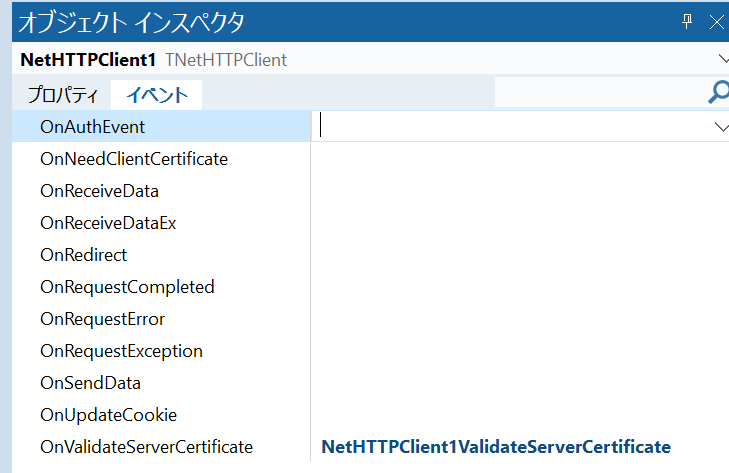The image size is (729, 473).
Task: Select the OnRequestException event
Action: click(121, 351)
